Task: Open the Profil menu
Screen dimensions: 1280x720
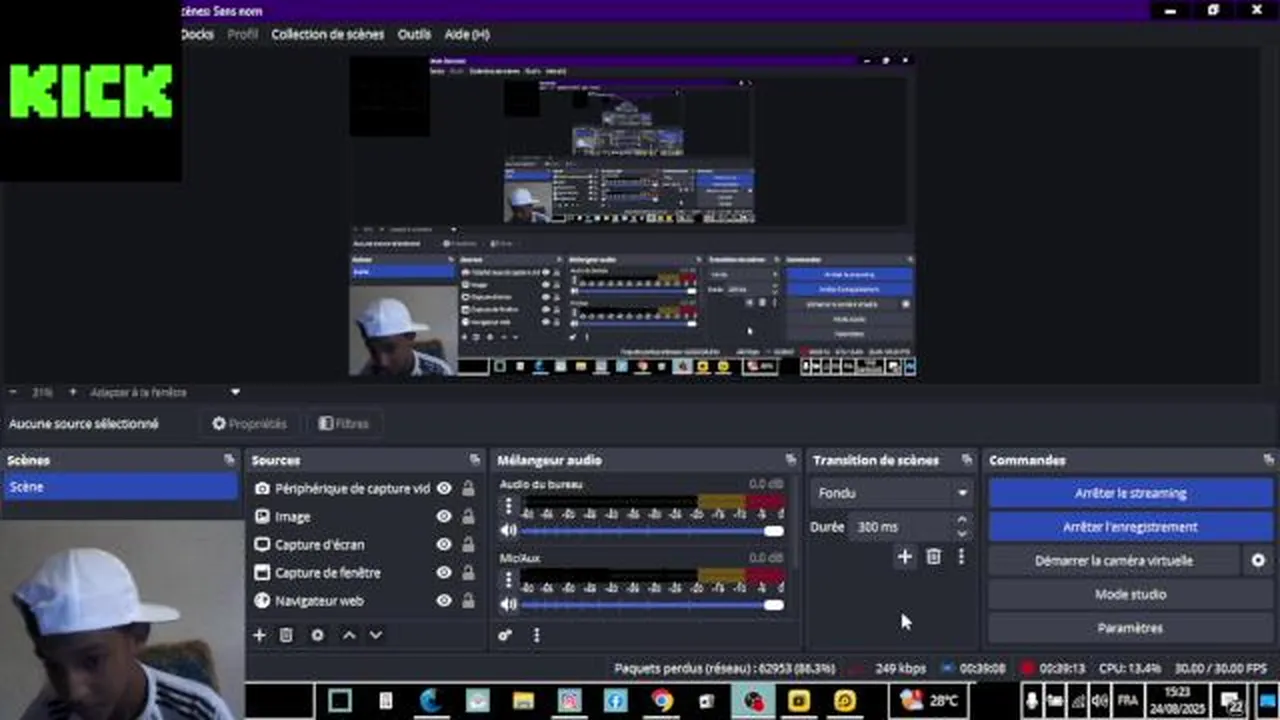Action: tap(243, 34)
